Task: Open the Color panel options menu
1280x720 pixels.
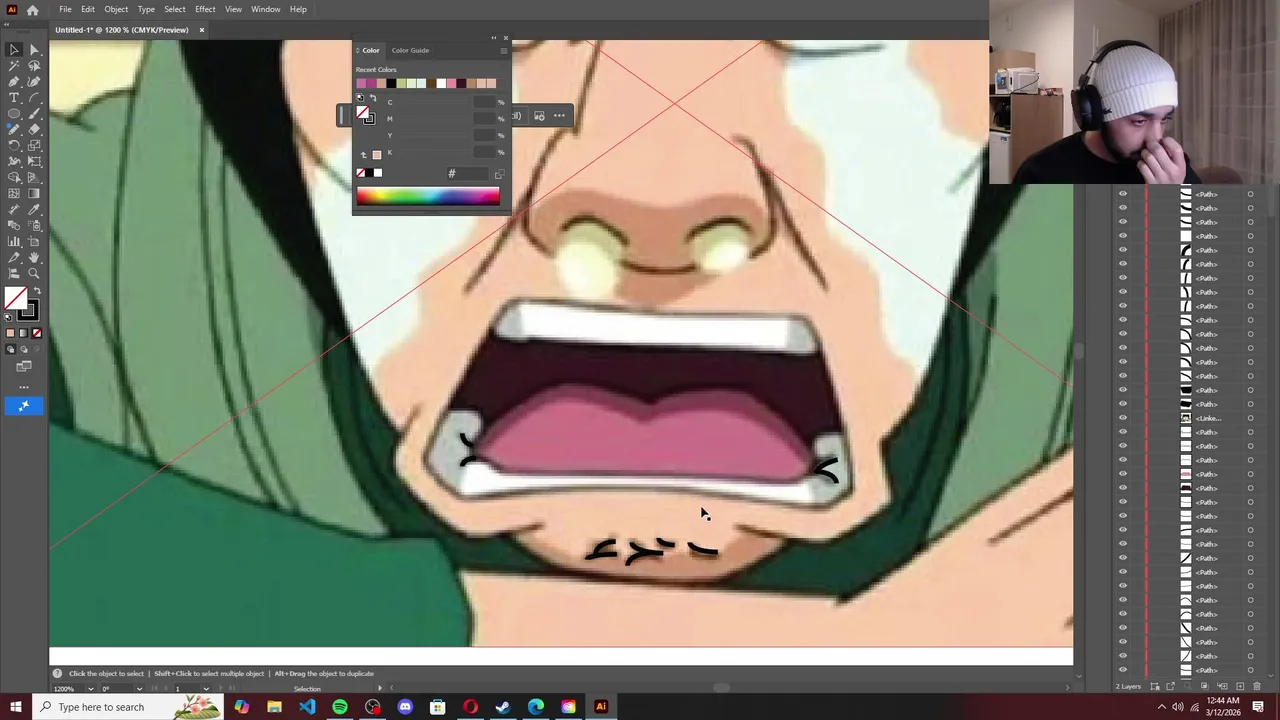Action: click(504, 49)
